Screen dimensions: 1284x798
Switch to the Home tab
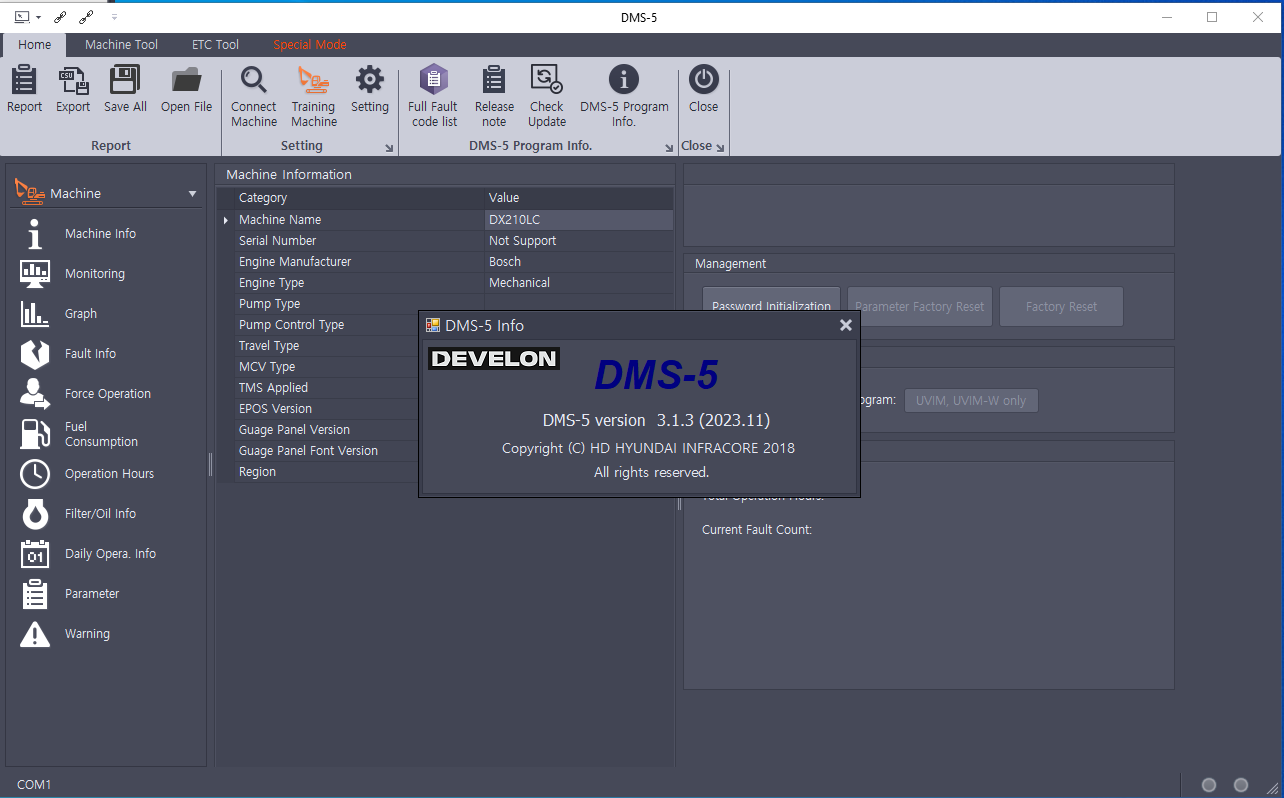(x=34, y=45)
